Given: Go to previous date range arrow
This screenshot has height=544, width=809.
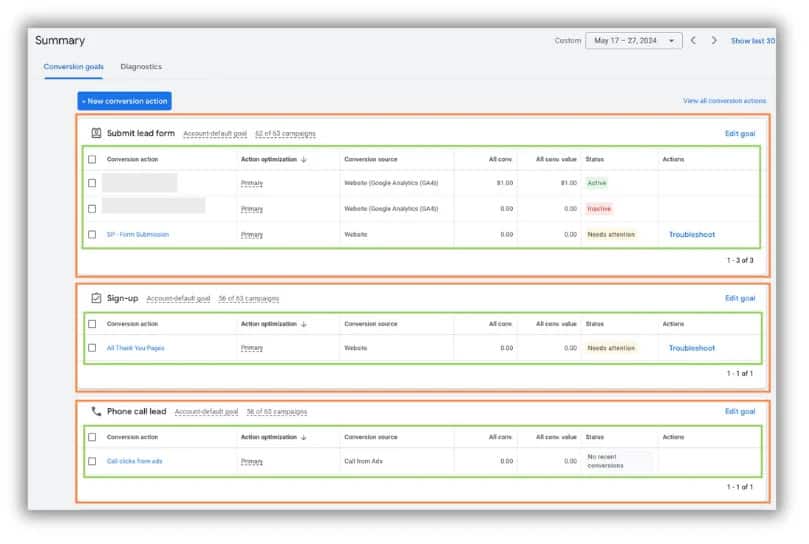Looking at the screenshot, I should [693, 40].
